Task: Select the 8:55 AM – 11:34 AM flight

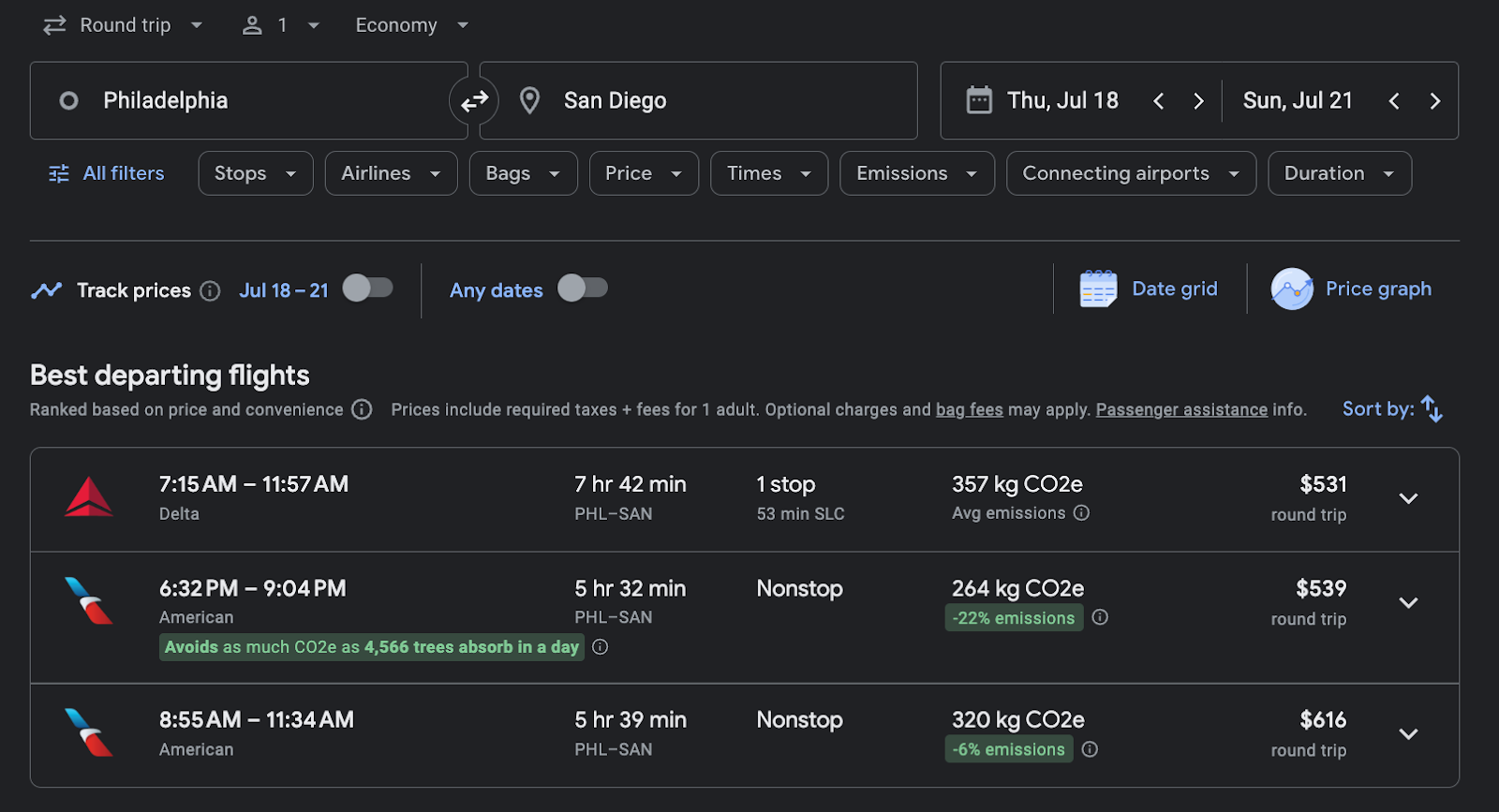Action: [x=745, y=735]
